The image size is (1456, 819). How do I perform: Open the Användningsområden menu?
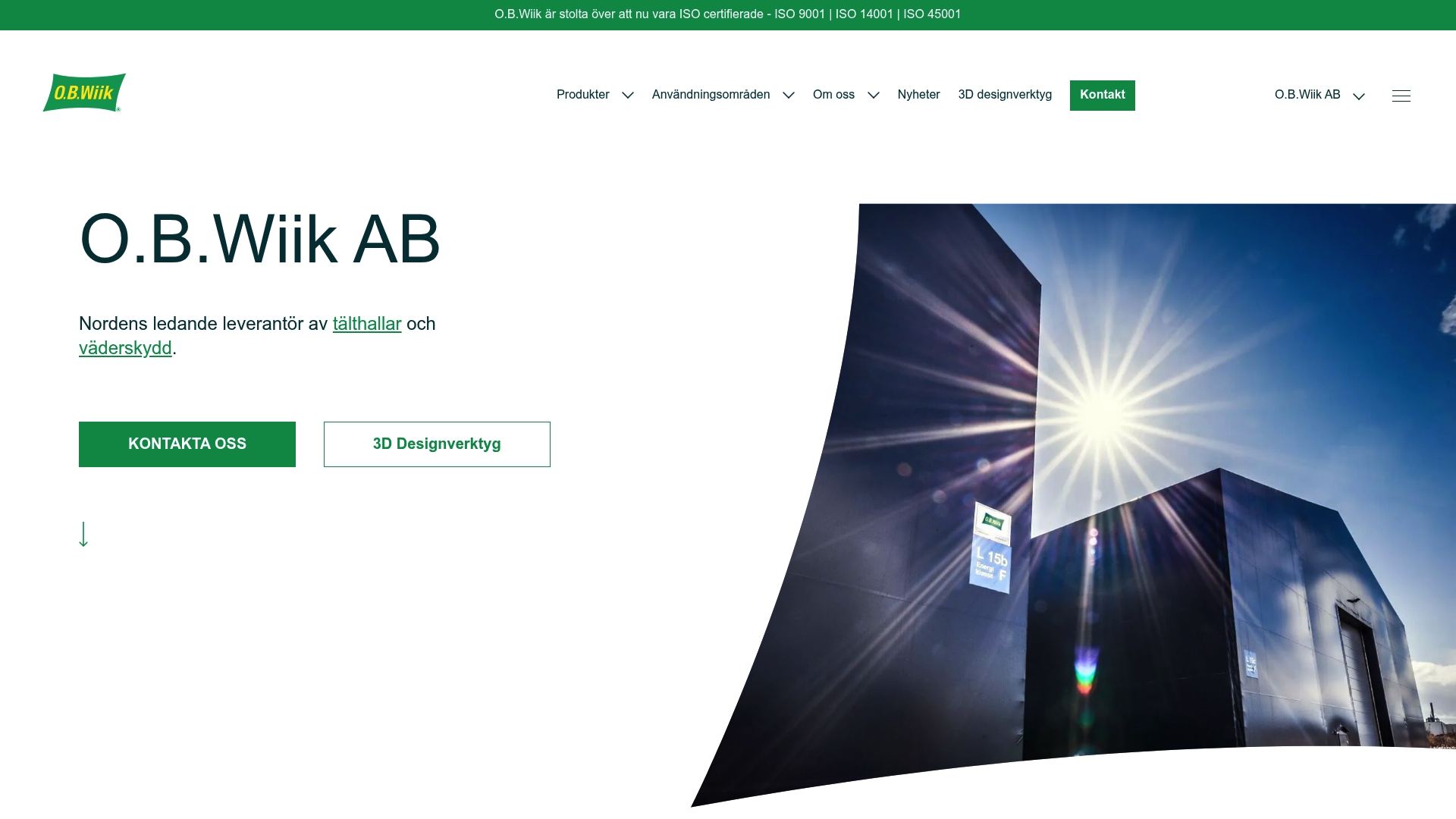click(711, 95)
